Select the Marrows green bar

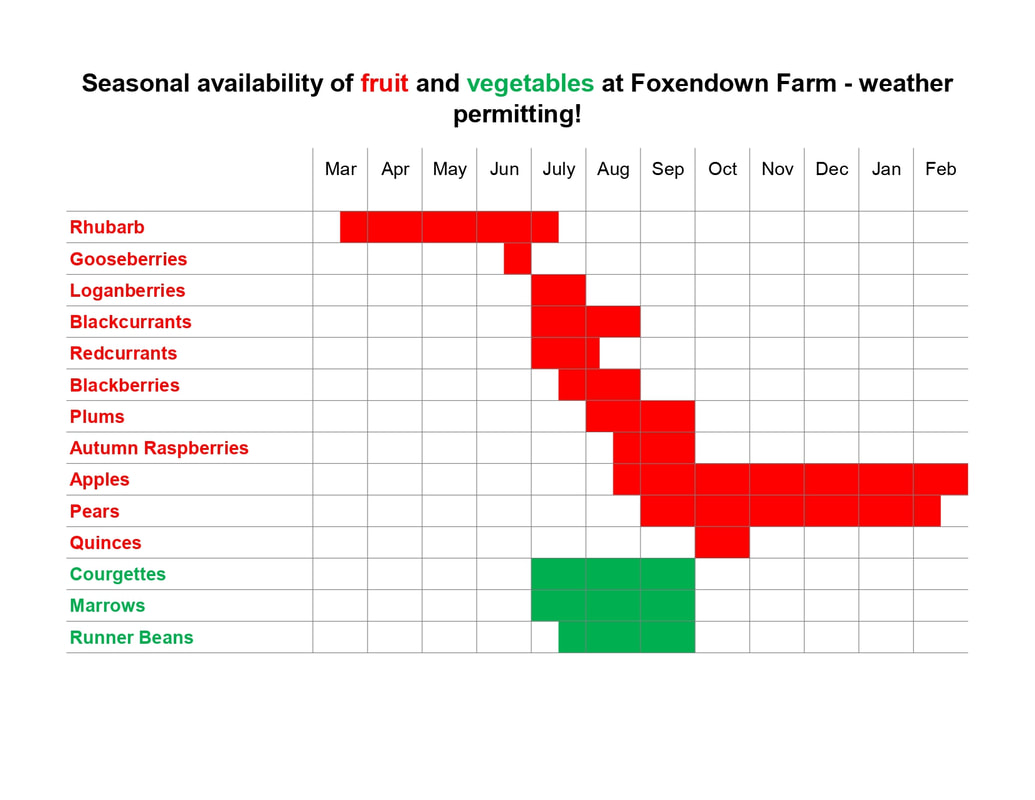(x=613, y=606)
